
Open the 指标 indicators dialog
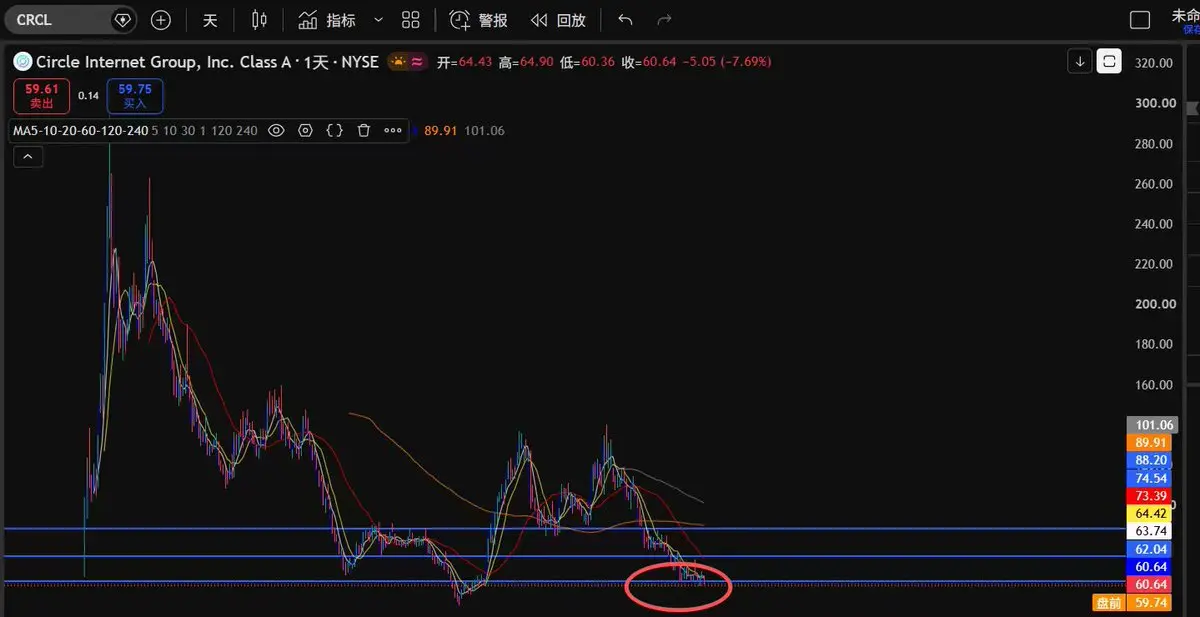[327, 20]
